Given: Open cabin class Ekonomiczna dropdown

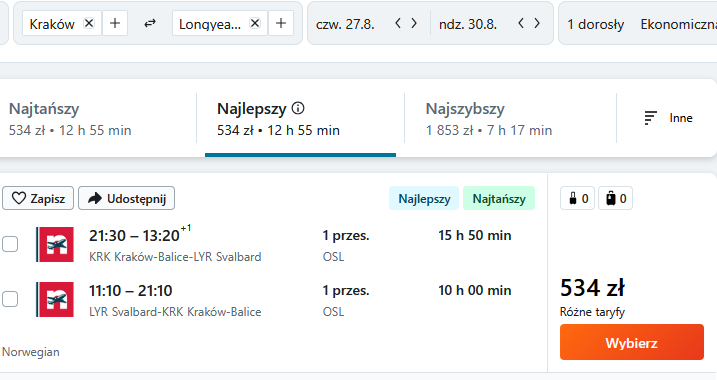Looking at the screenshot, I should (x=679, y=24).
